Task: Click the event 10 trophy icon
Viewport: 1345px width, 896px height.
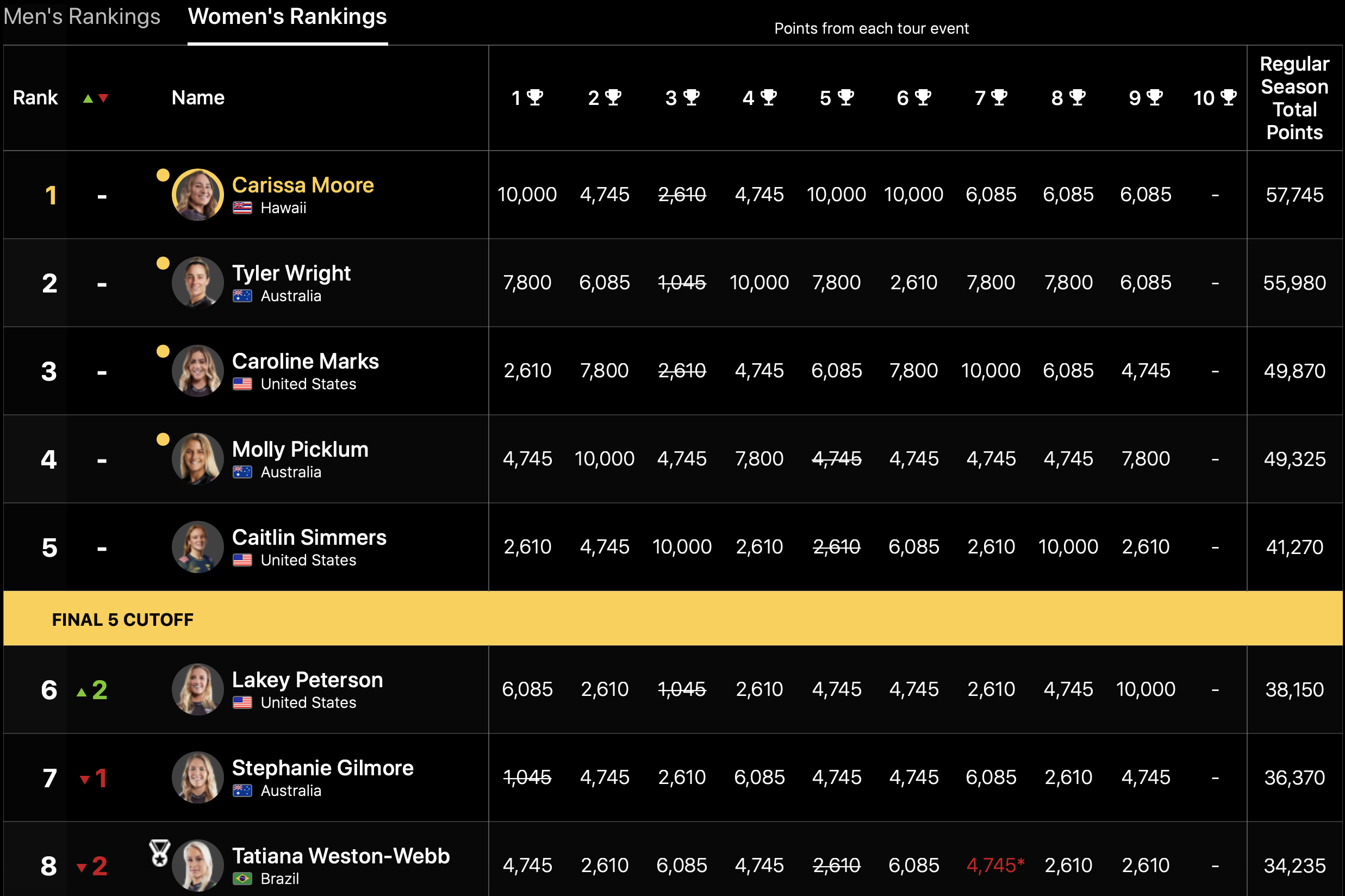Action: point(1229,97)
